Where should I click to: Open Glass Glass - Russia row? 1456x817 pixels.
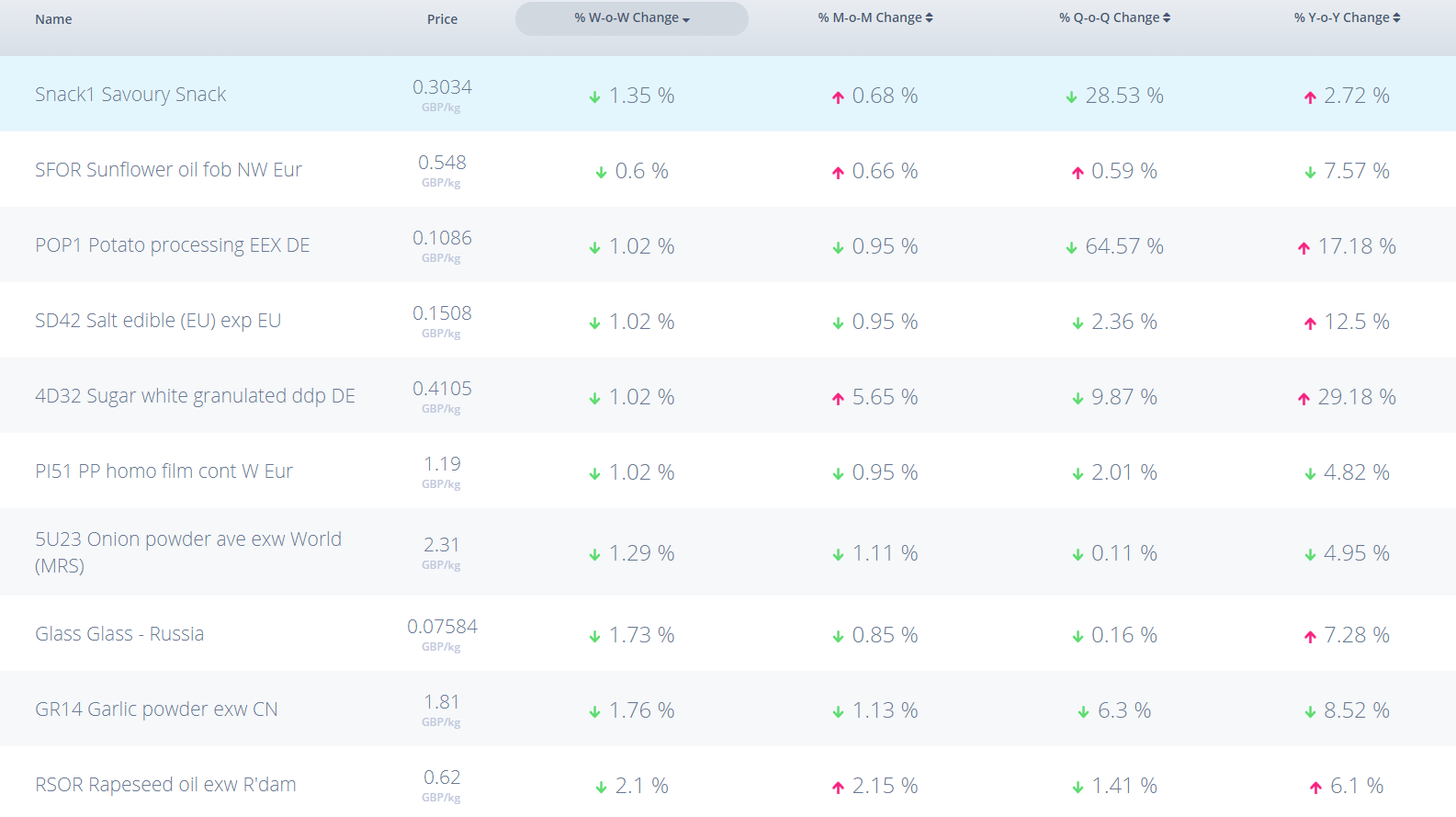coord(728,634)
